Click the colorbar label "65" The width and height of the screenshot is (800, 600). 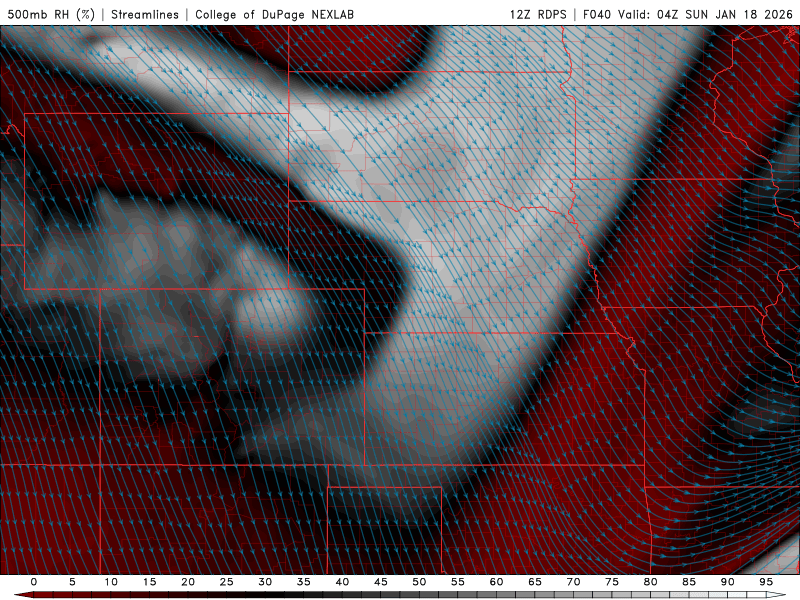(535, 582)
